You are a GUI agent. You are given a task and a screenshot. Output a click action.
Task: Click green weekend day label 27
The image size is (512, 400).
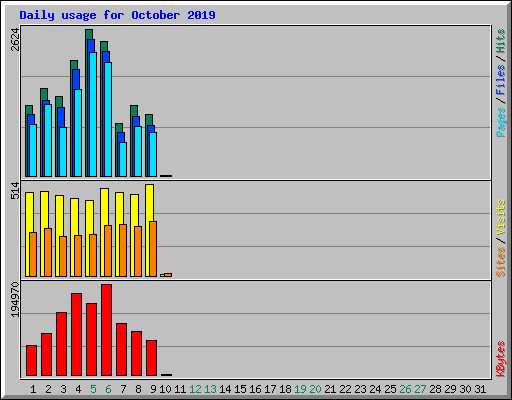pyautogui.click(x=420, y=389)
